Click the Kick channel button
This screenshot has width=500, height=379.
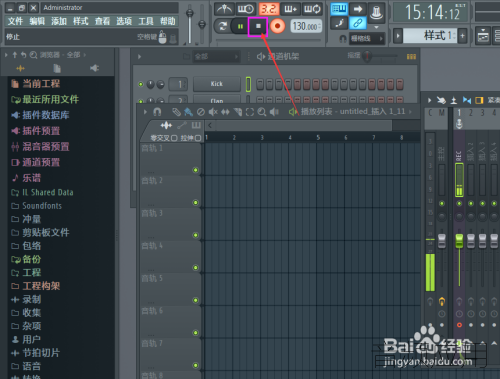point(217,84)
